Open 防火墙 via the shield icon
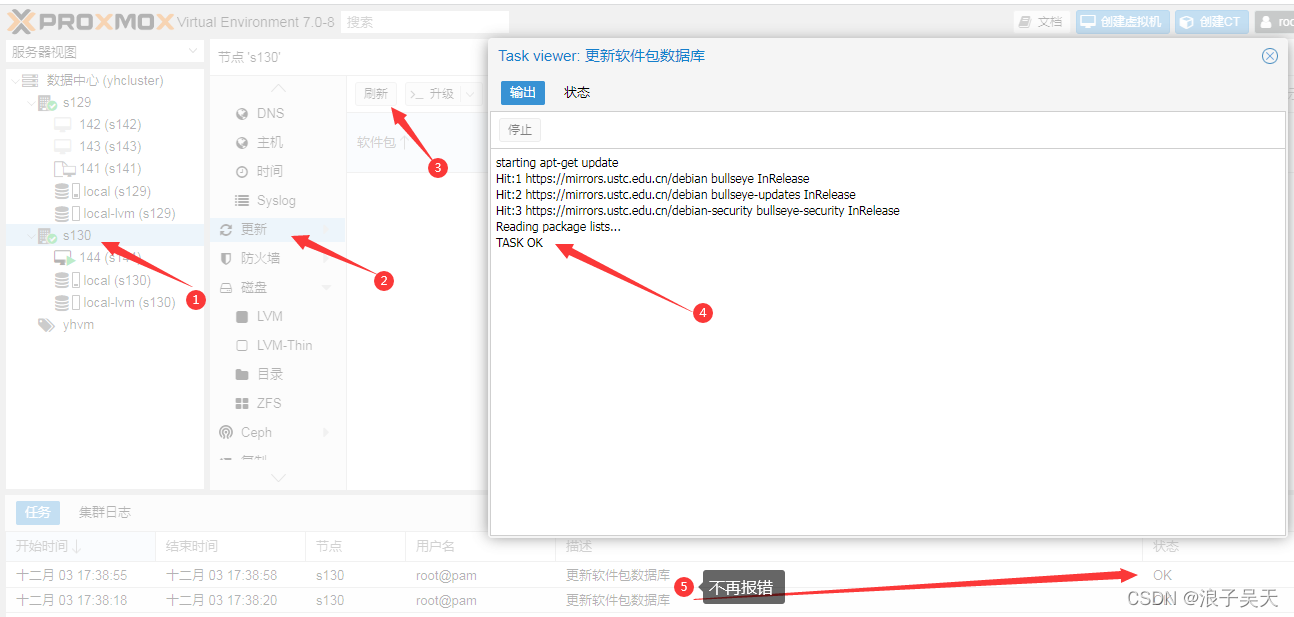Viewport: 1294px width, 617px height. tap(226, 258)
